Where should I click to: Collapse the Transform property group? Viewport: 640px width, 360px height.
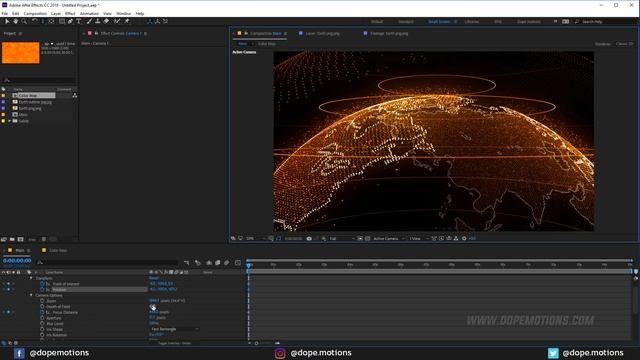point(31,278)
